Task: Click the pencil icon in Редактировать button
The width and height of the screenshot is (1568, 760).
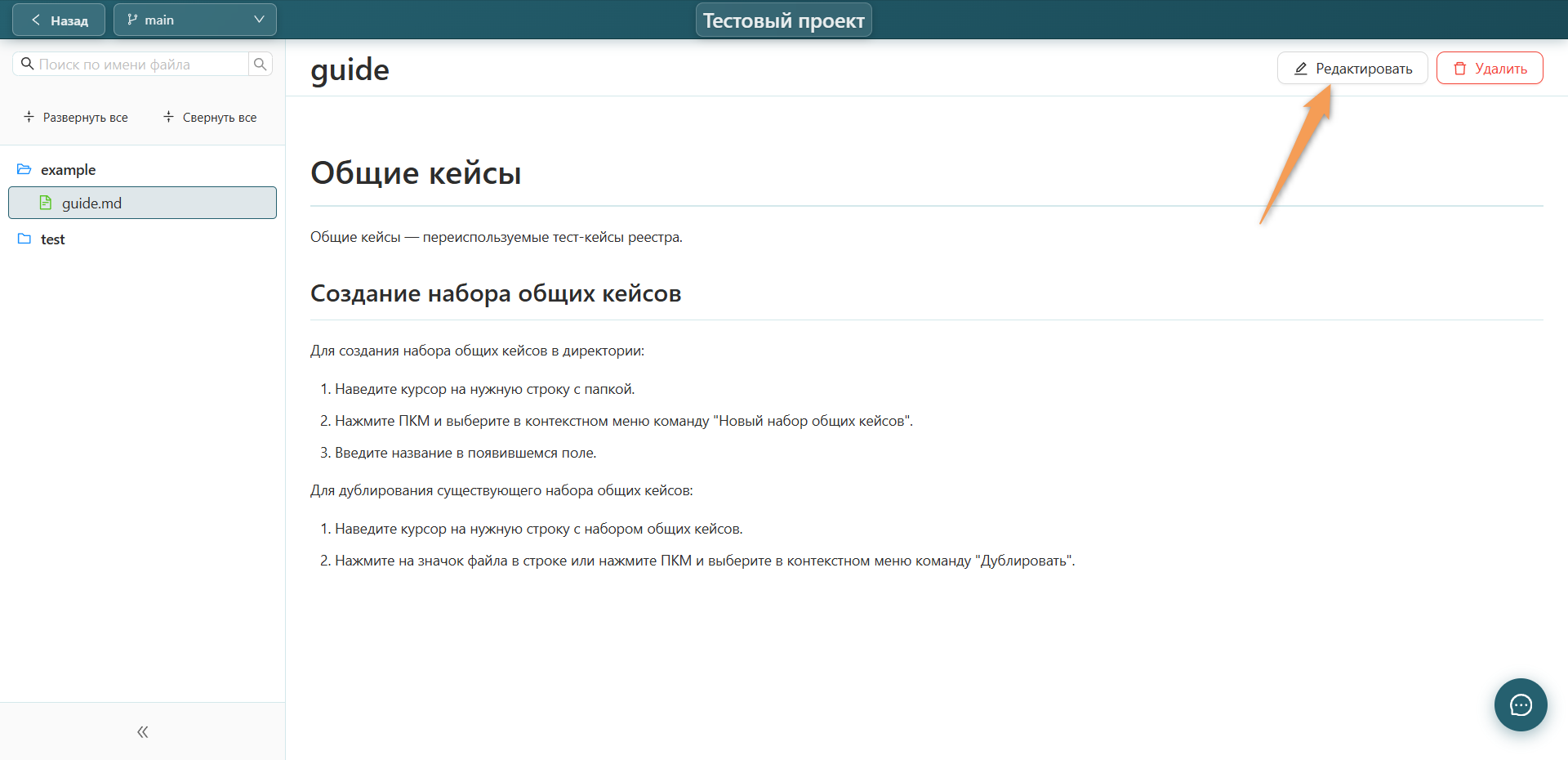Action: (x=1301, y=69)
